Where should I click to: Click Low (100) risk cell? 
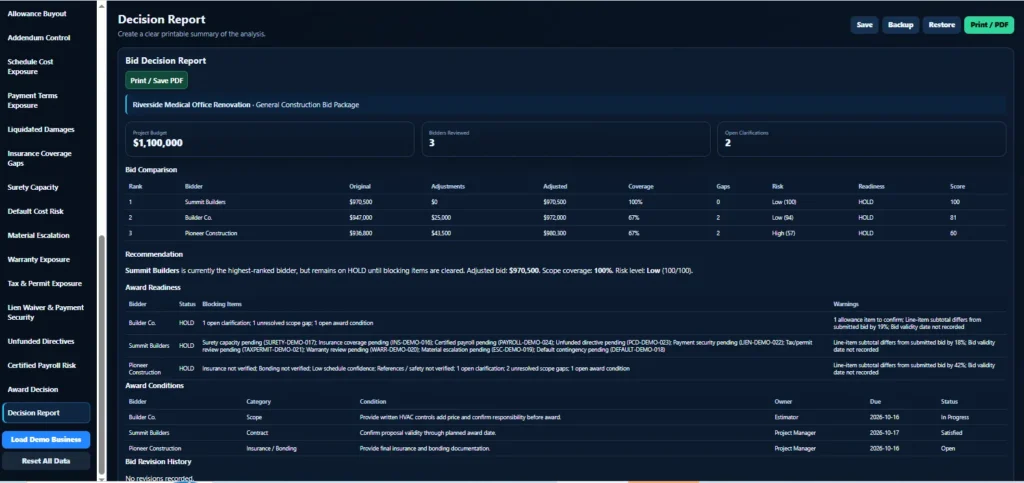[784, 202]
